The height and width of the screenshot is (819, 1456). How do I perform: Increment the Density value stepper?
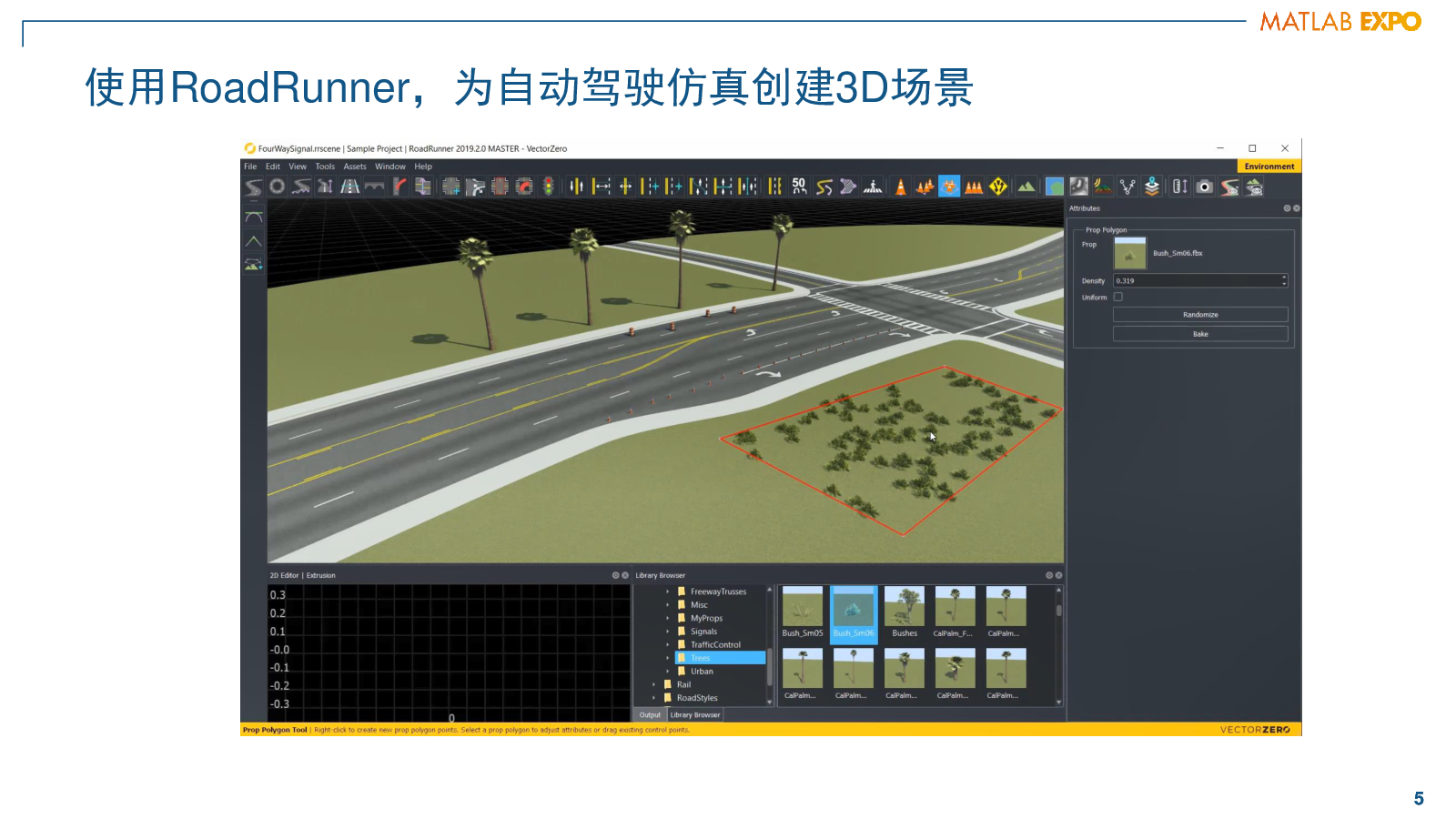pyautogui.click(x=1284, y=278)
